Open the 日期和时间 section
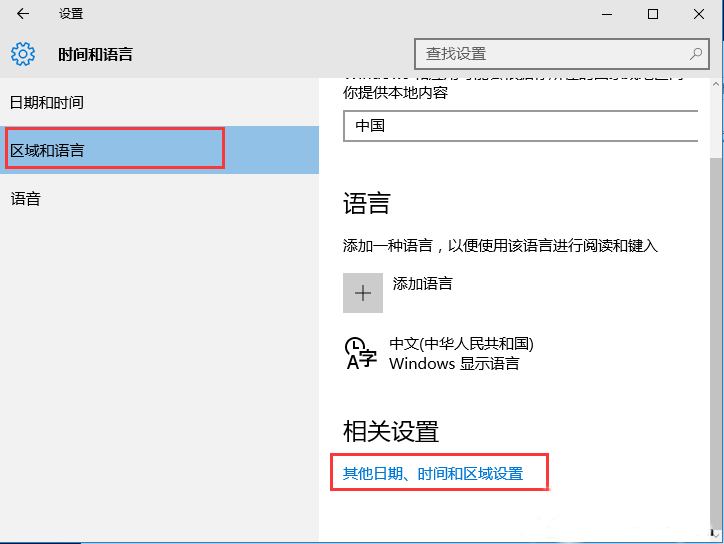 tap(47, 102)
